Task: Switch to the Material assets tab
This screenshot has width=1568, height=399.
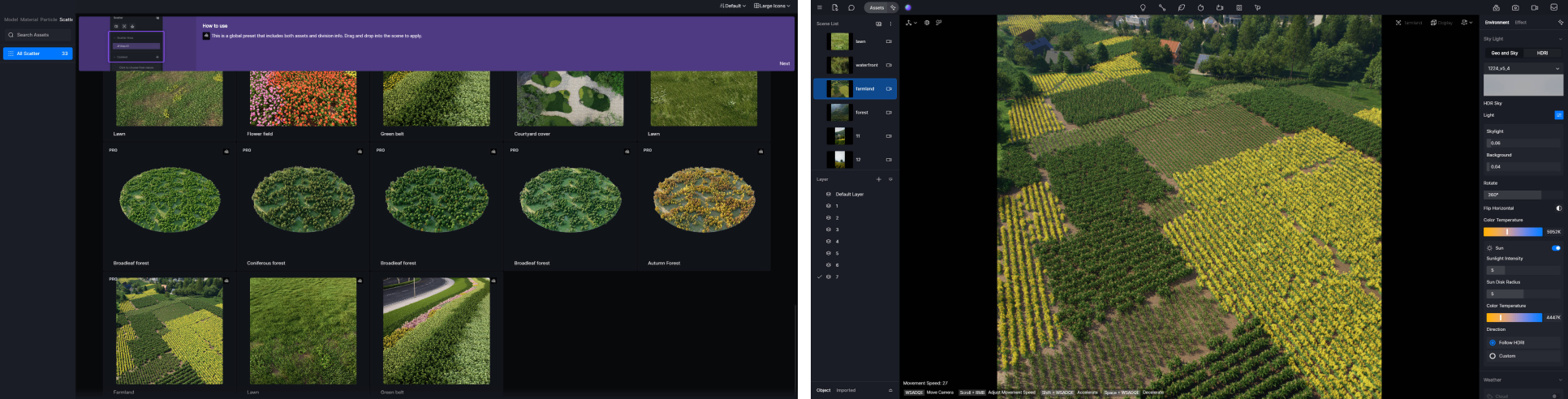Action: tap(29, 19)
